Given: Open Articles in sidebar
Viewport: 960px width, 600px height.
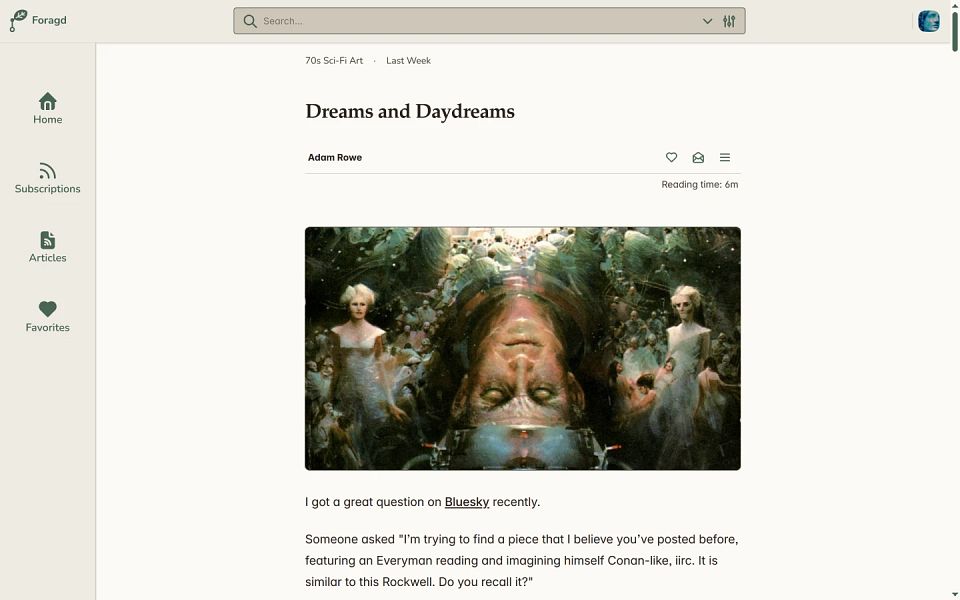Looking at the screenshot, I should 48,247.
